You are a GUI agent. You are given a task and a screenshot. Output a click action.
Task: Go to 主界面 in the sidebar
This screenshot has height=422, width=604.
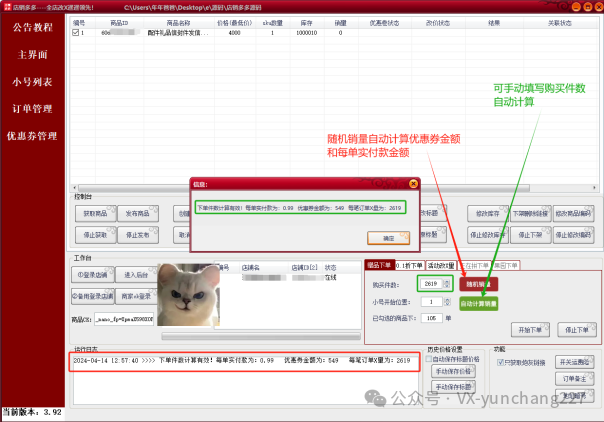pos(32,55)
